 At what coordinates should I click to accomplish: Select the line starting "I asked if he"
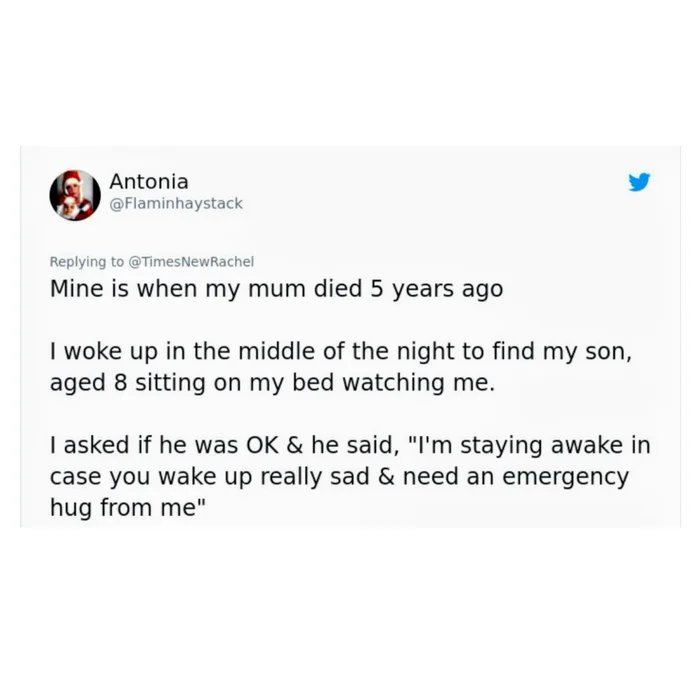[350, 446]
